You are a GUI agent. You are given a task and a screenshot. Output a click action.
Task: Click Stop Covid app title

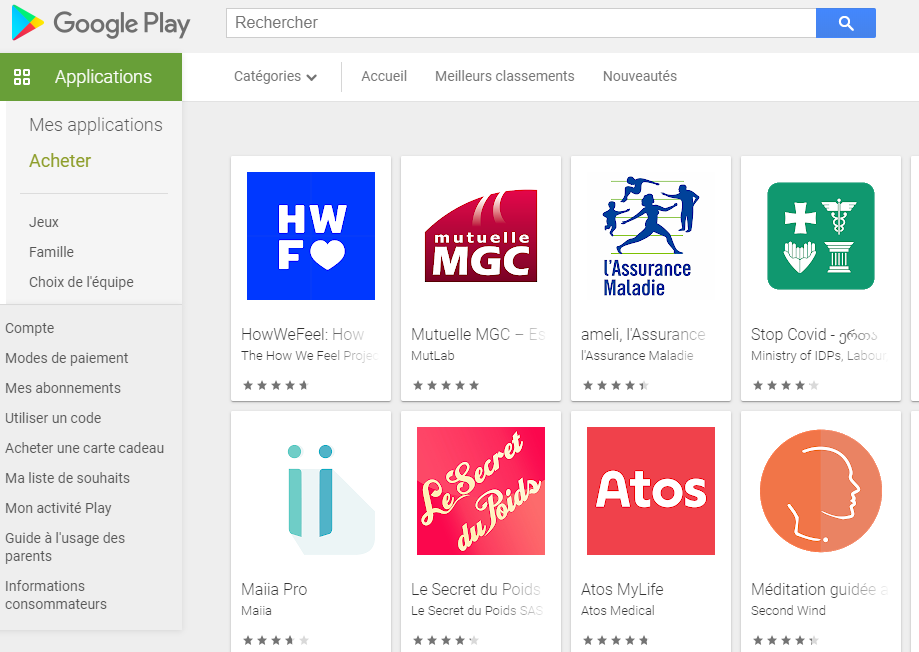point(814,334)
